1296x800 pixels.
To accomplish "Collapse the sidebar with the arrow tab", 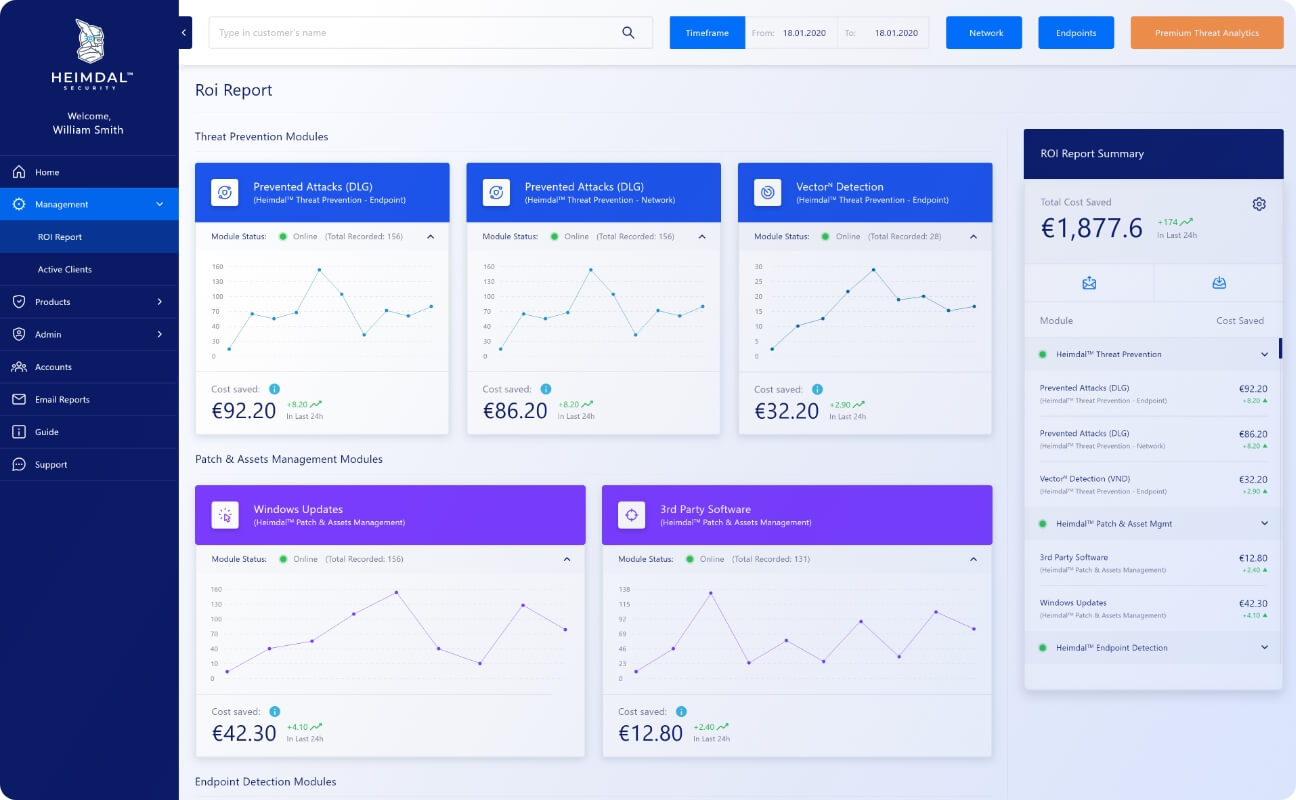I will [x=185, y=33].
